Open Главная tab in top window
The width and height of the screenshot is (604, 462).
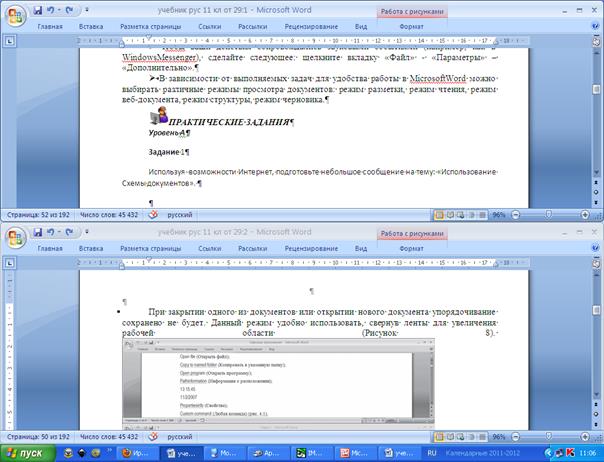50,27
